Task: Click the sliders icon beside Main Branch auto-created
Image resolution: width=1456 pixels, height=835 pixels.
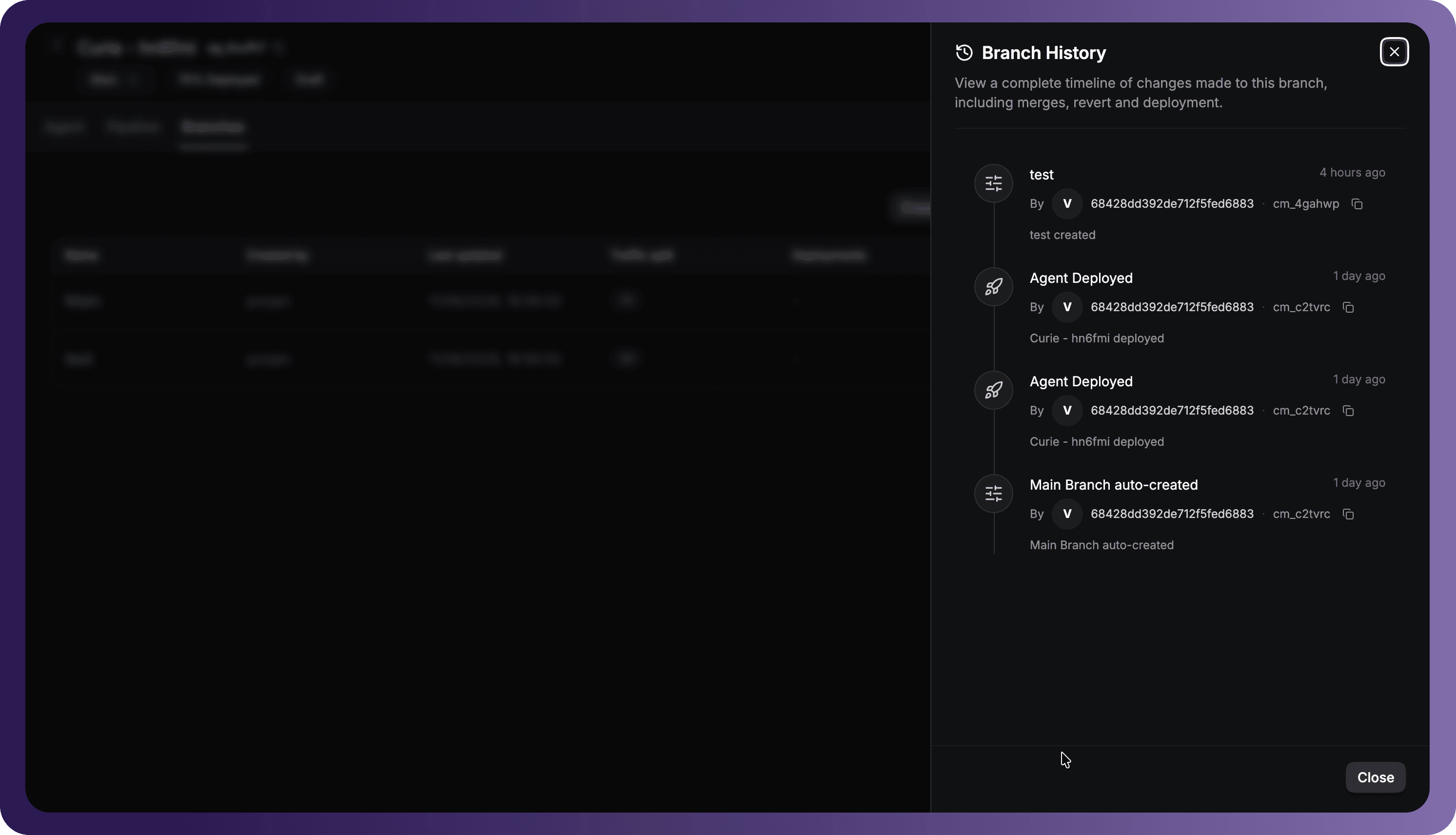Action: pos(993,494)
